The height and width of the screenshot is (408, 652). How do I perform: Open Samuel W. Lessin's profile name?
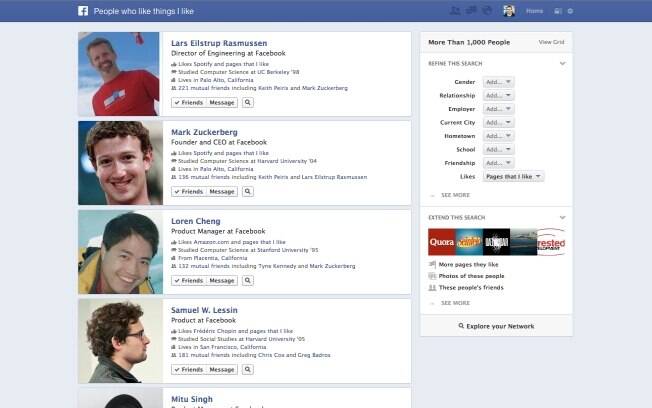204,310
